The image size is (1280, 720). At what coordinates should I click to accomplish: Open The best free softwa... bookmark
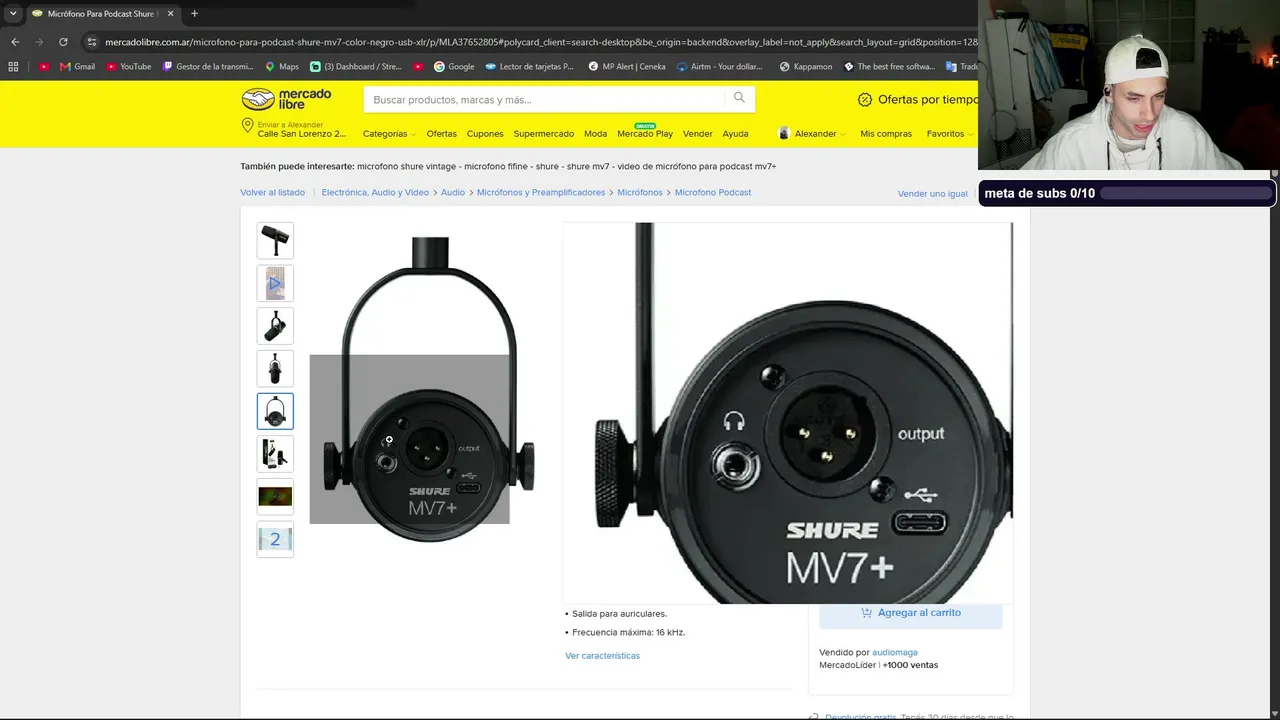pos(890,67)
